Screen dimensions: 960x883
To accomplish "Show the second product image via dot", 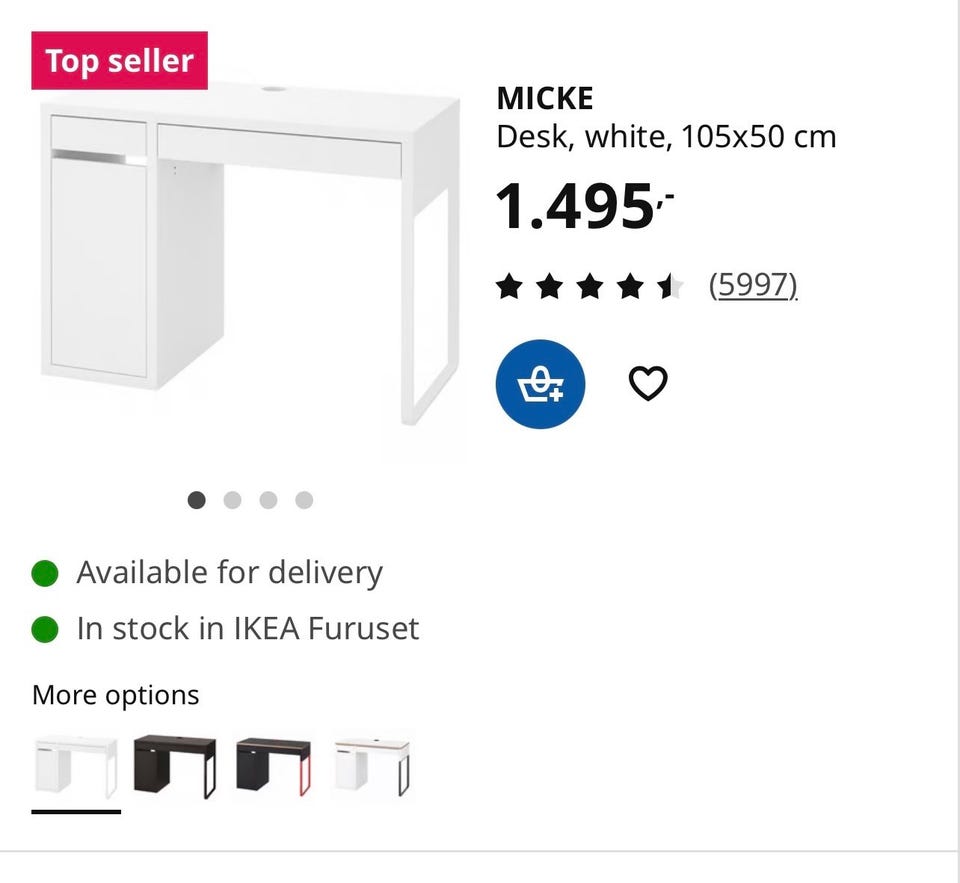I will [x=233, y=500].
